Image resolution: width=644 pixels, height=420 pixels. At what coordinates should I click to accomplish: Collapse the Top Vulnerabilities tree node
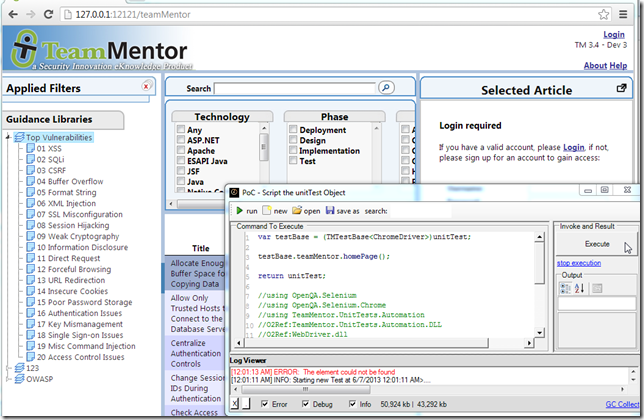(x=8, y=137)
